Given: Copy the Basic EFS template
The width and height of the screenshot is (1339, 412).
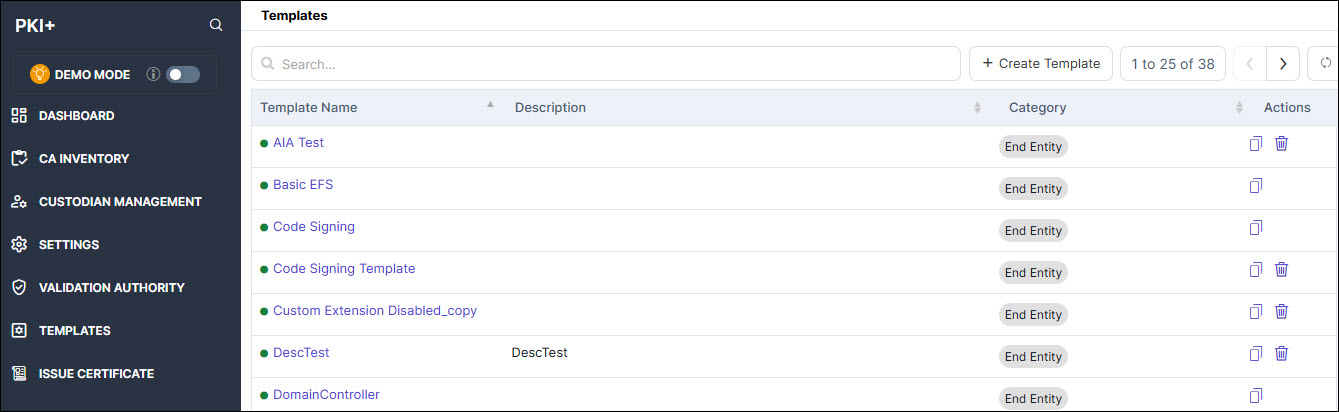Looking at the screenshot, I should click(x=1256, y=185).
